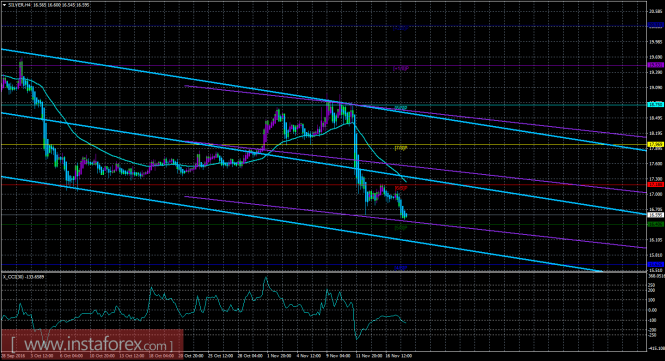Click the latest candle at chart's right edge
This screenshot has width=665, height=361.
pos(405,215)
